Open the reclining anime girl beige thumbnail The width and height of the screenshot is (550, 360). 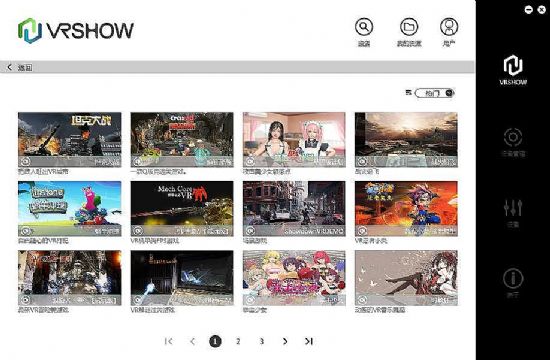click(406, 278)
